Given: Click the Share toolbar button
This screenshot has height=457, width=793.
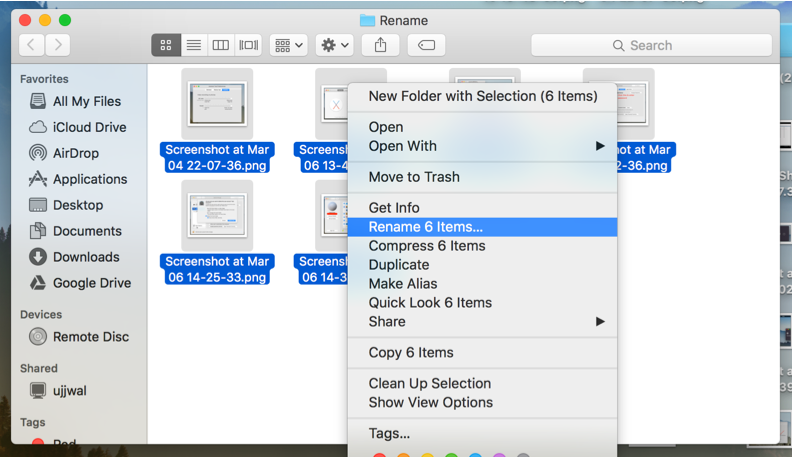Looking at the screenshot, I should (x=380, y=45).
